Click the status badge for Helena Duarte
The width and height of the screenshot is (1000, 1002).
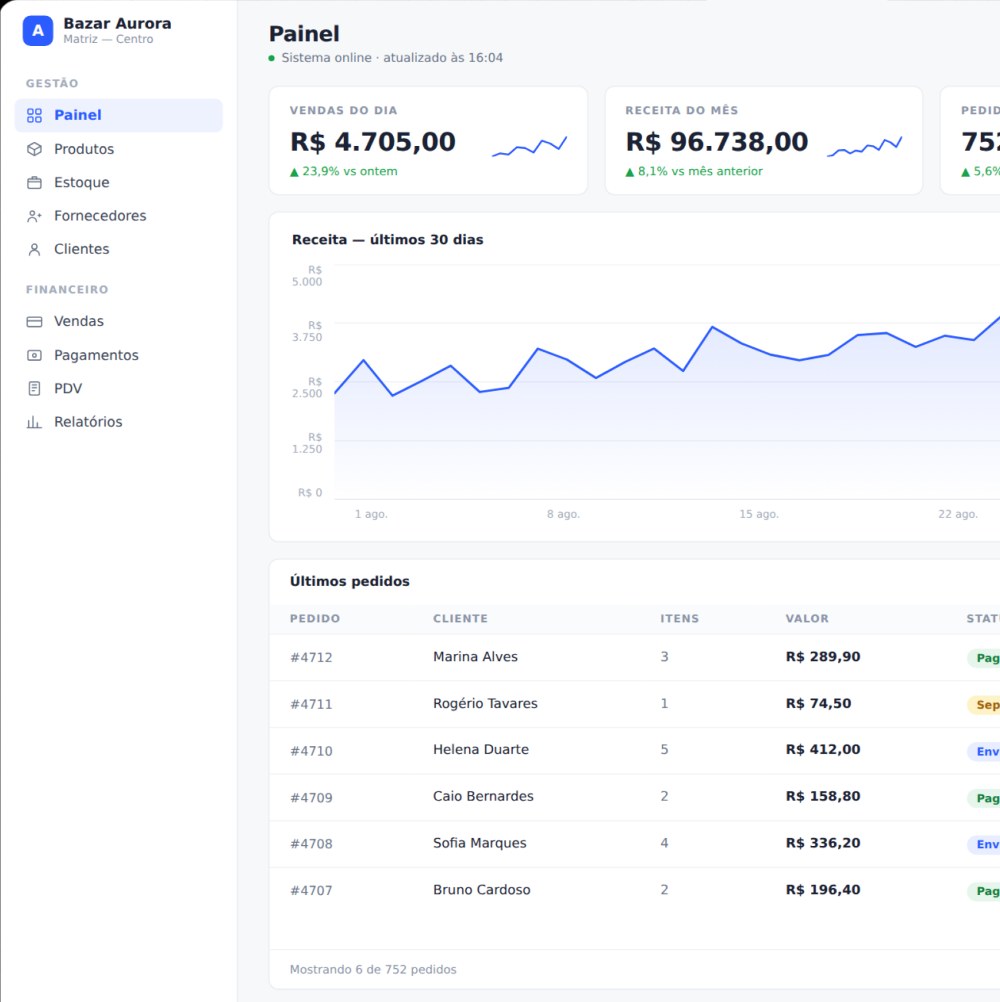click(984, 752)
